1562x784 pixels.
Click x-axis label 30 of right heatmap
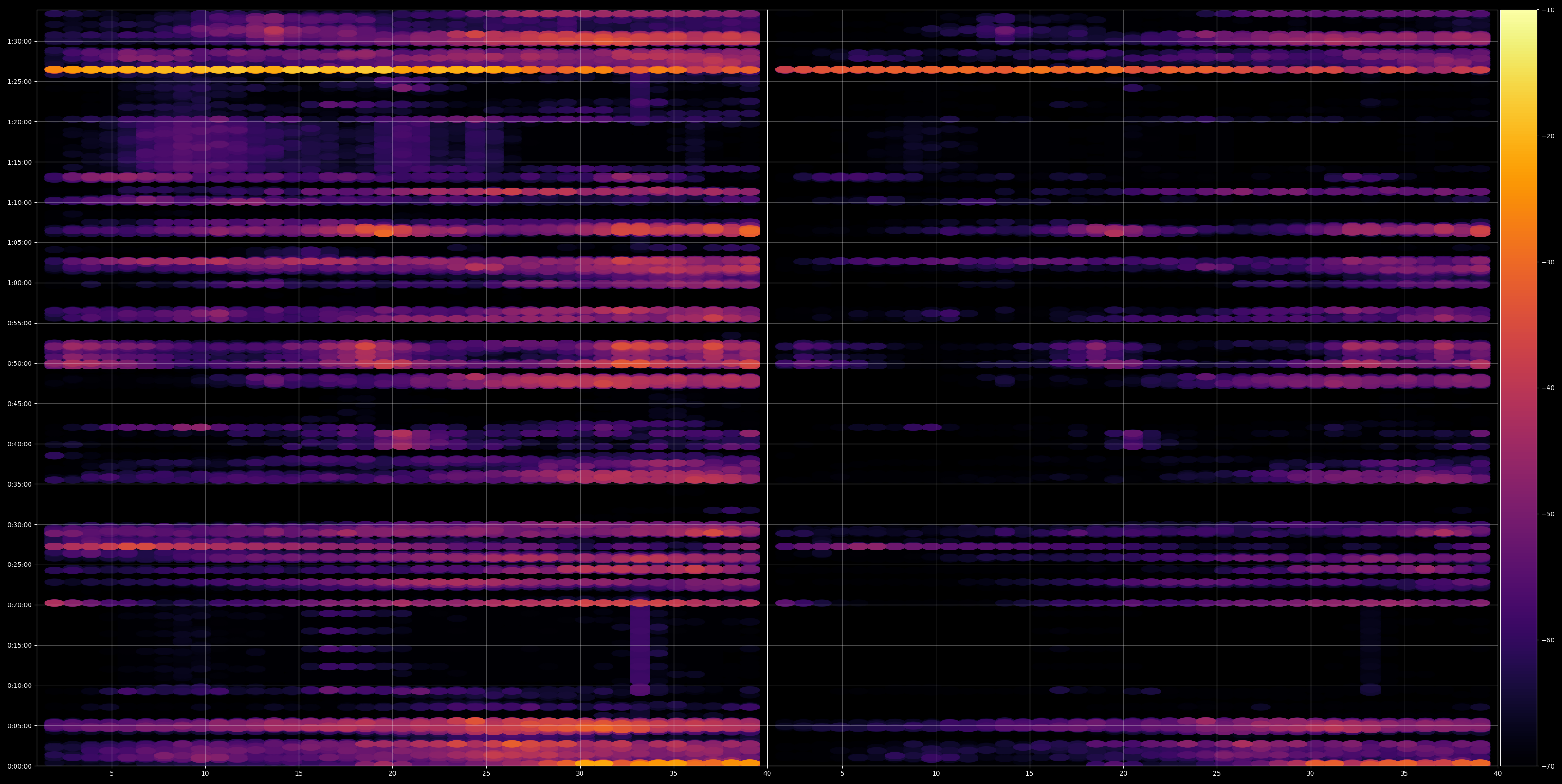click(1310, 773)
